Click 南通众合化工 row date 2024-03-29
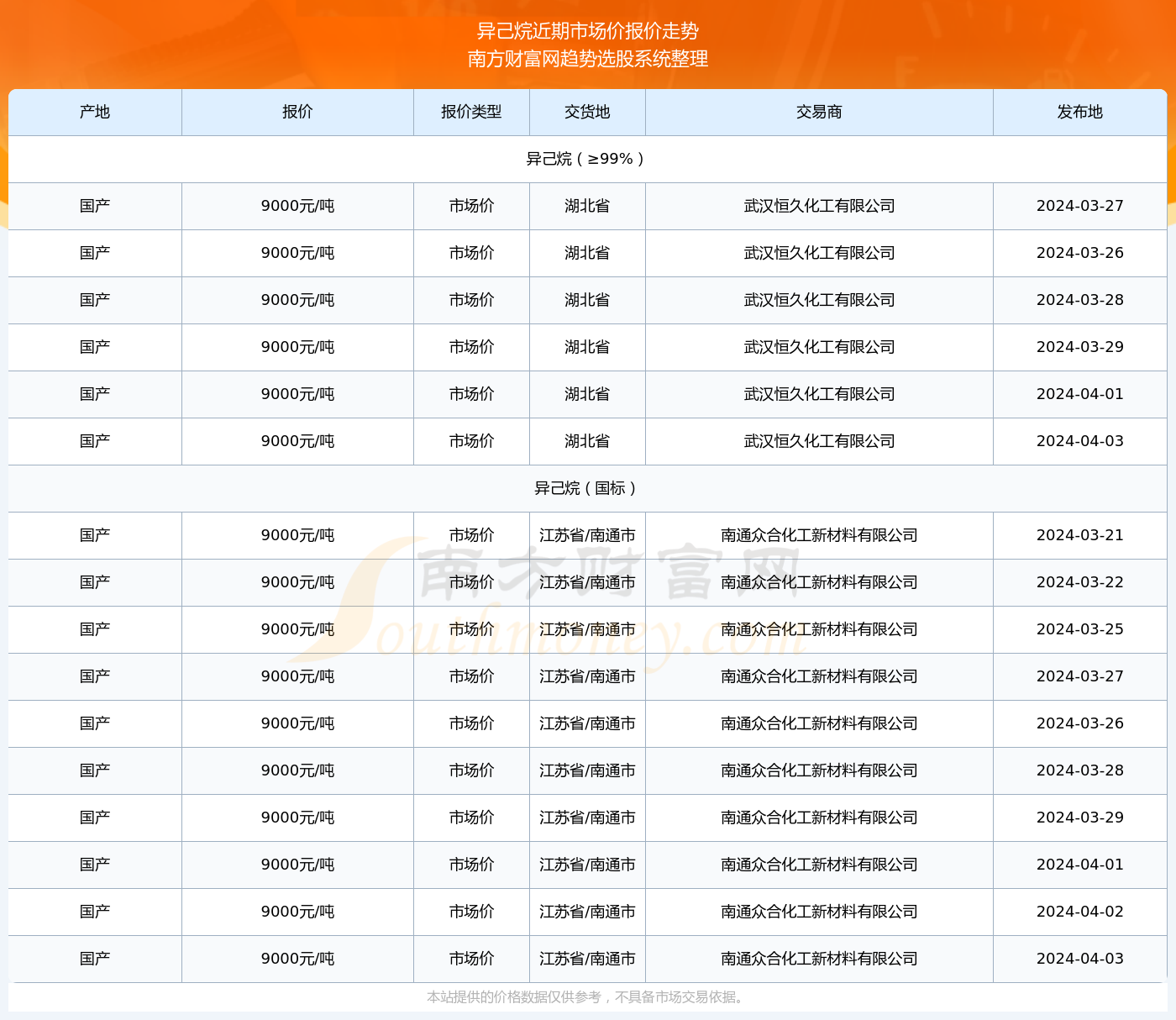Viewport: 1176px width, 1020px height. 1080,818
